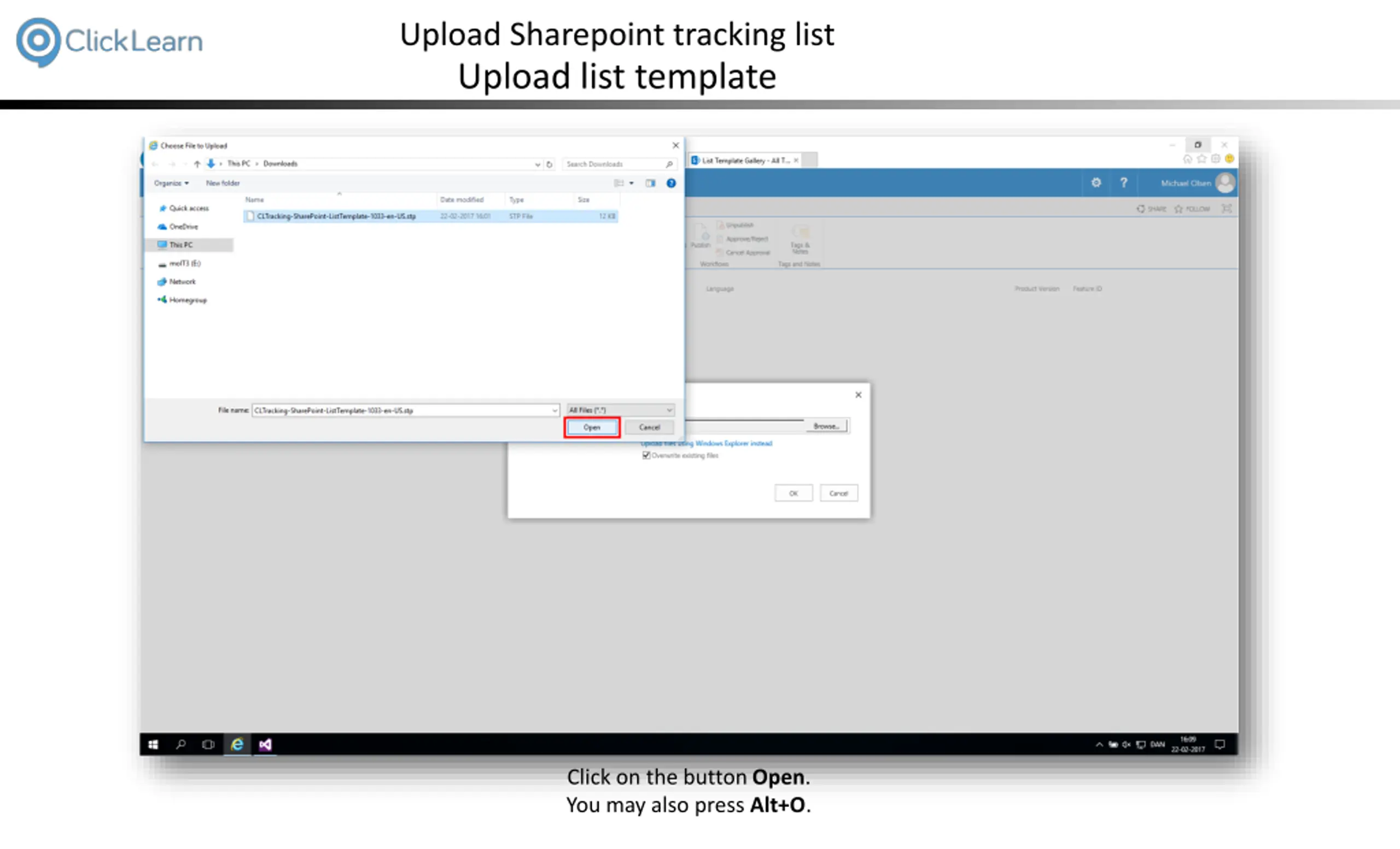Close the SharePoint upload dialog with X
Viewport: 1400px width, 849px height.
(858, 395)
